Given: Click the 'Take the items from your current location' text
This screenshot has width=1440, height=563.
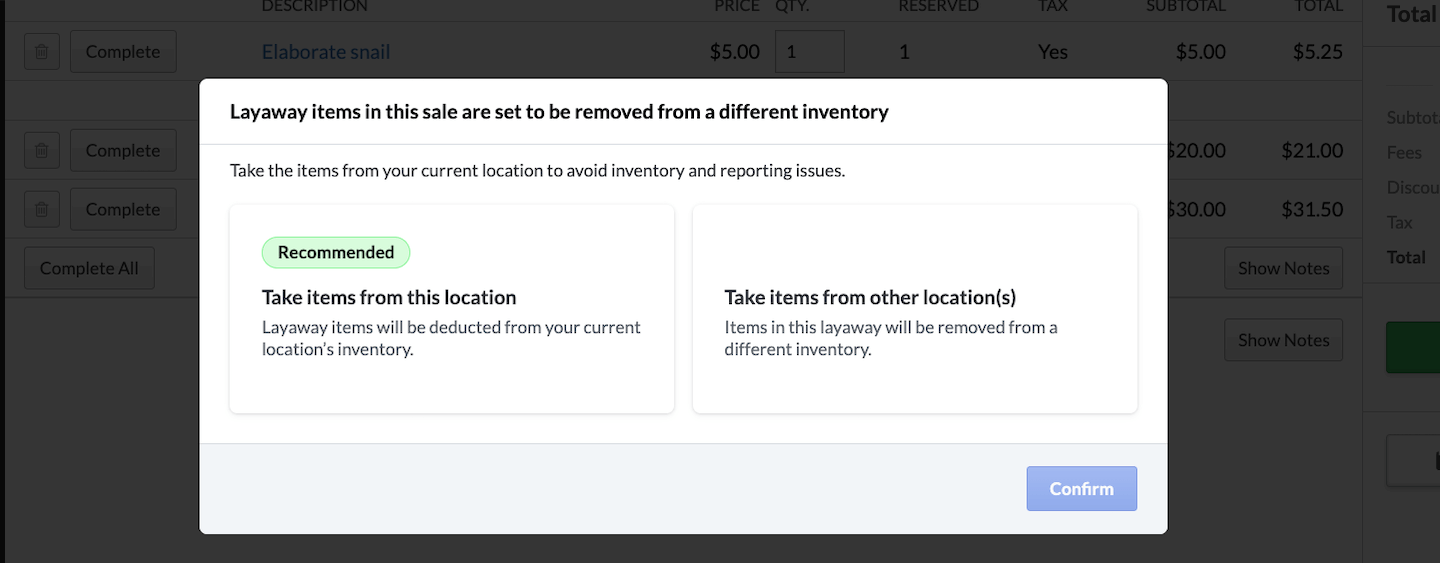Looking at the screenshot, I should click(537, 171).
